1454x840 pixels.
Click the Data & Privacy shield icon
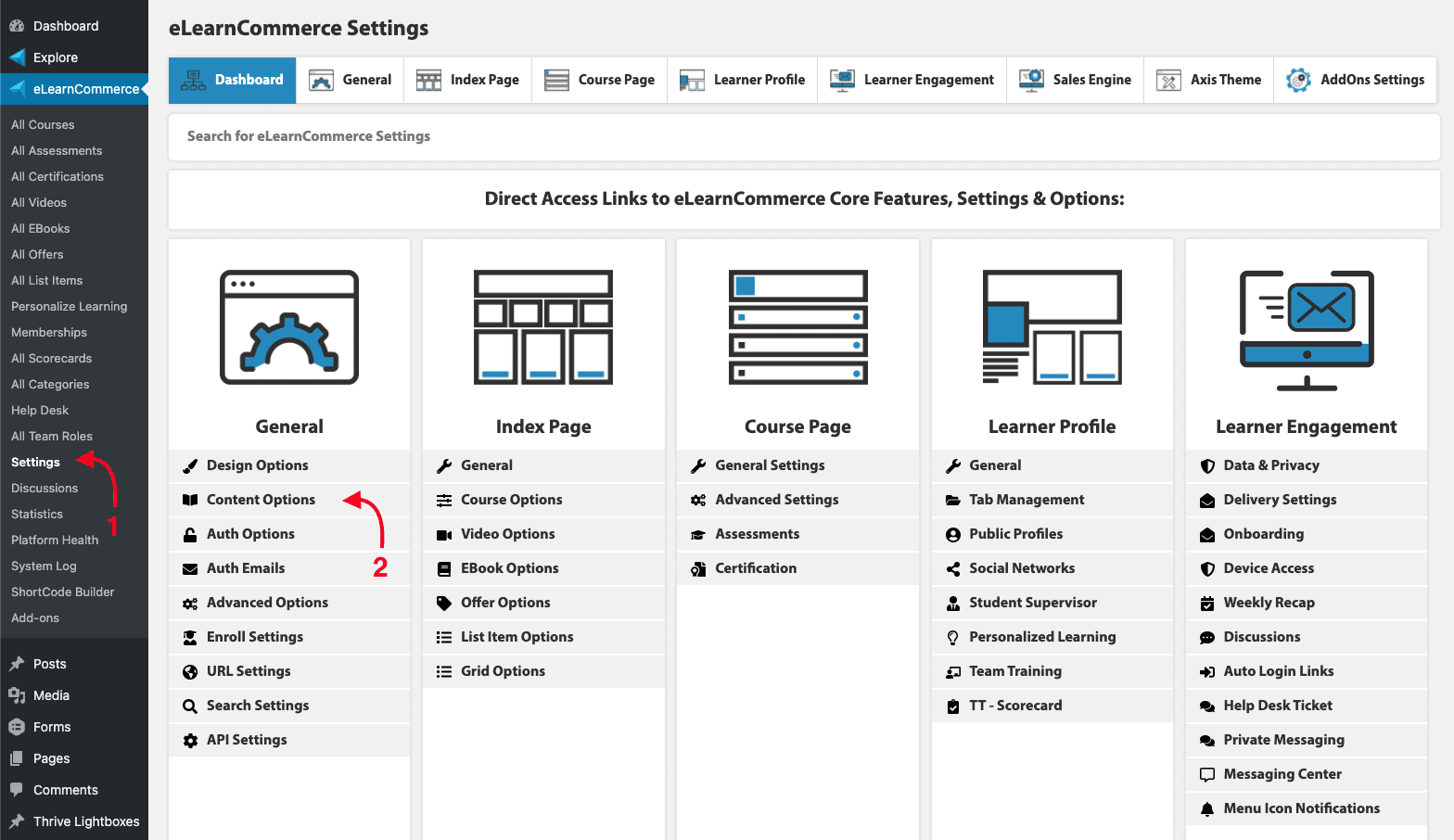coord(1207,466)
